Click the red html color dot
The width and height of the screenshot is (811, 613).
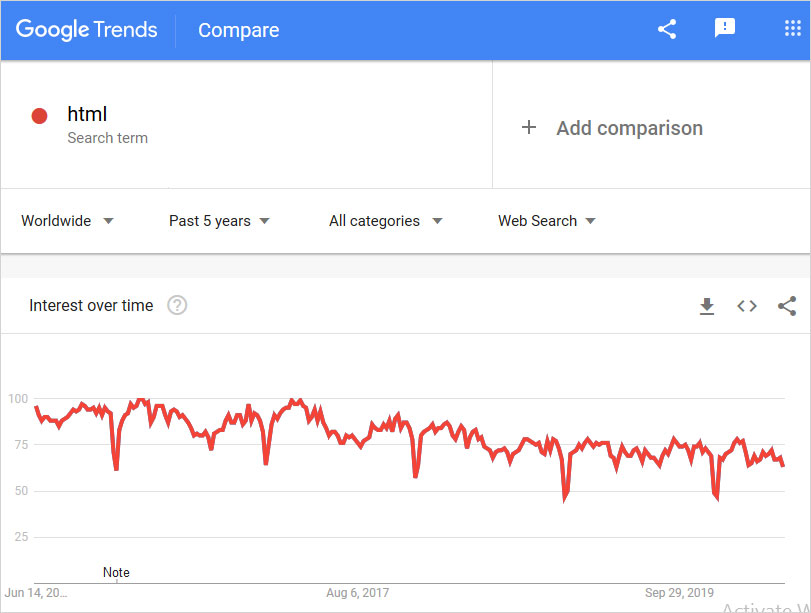pos(40,116)
